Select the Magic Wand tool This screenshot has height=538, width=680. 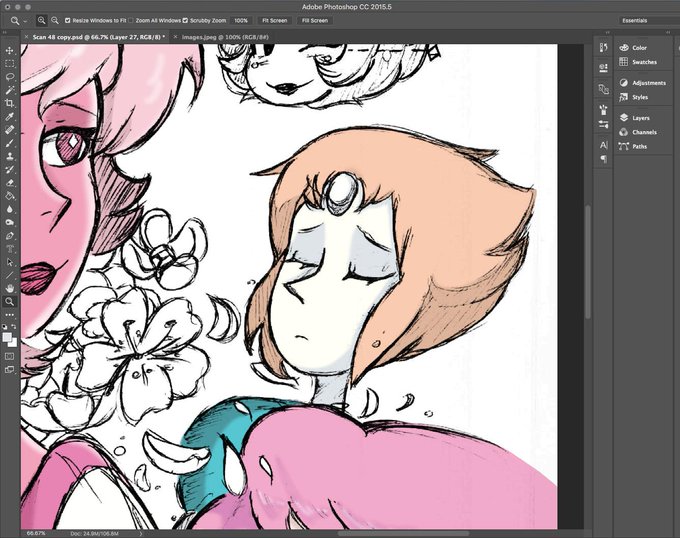click(x=10, y=90)
